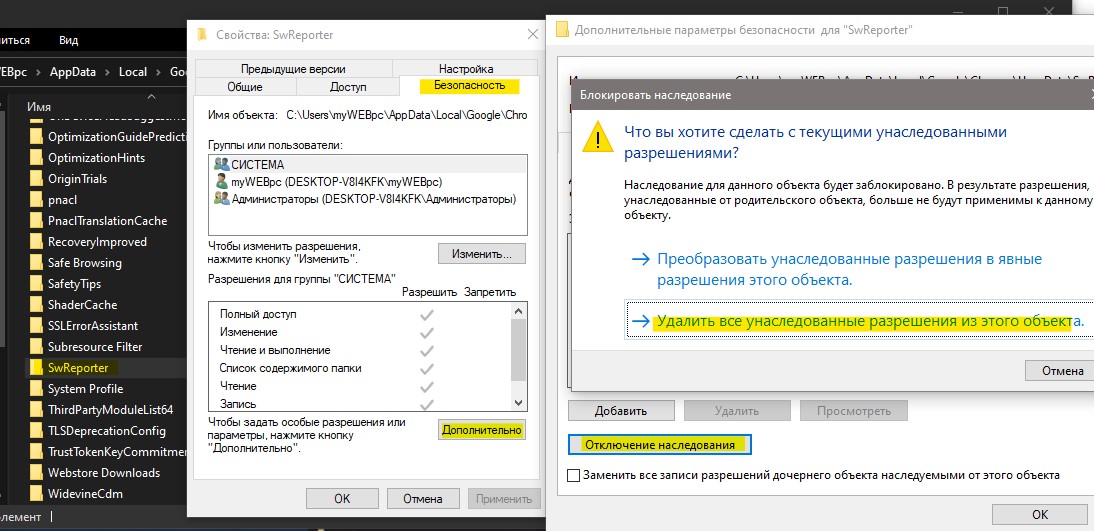Click the Дополнительно button
Image resolution: width=1094 pixels, height=531 pixels.
click(482, 430)
